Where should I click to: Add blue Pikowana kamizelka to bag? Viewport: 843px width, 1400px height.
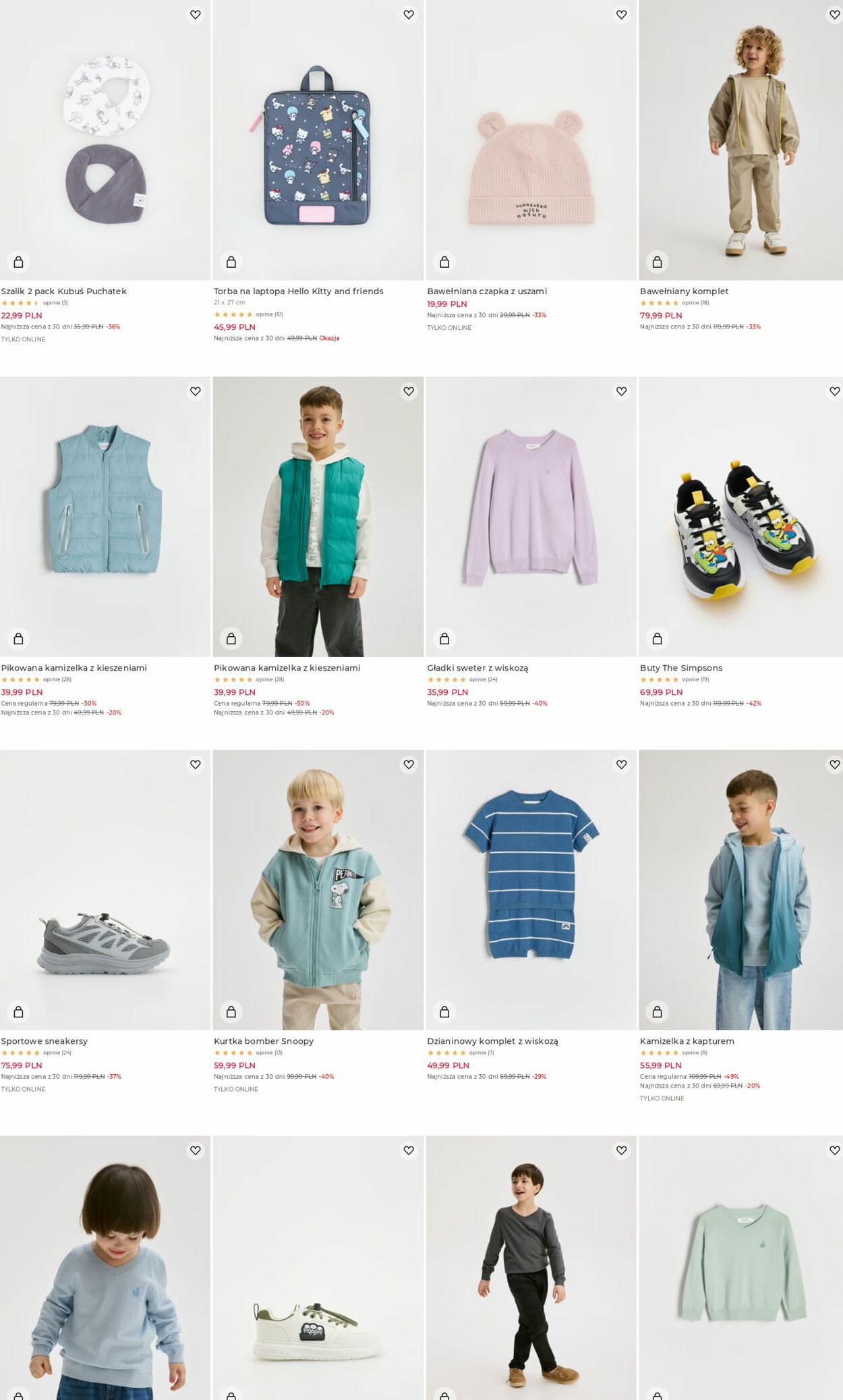pos(18,638)
